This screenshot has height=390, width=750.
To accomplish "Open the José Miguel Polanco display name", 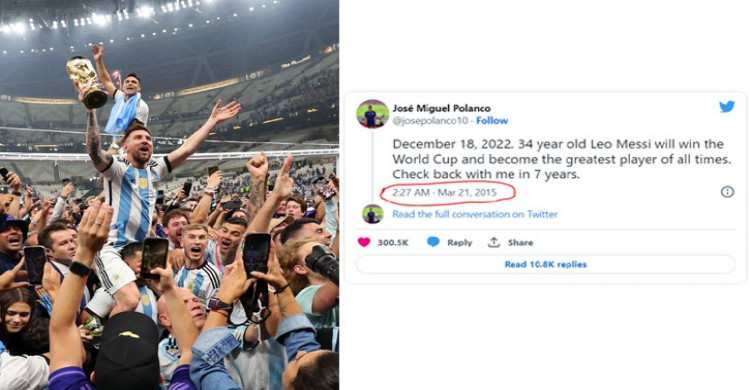I will 441,108.
